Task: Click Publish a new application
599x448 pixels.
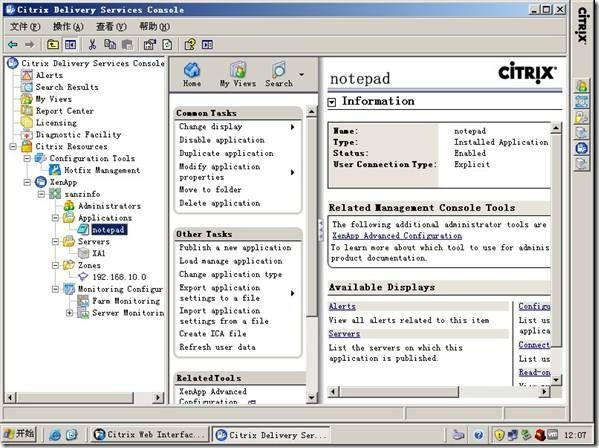Action: coord(235,247)
